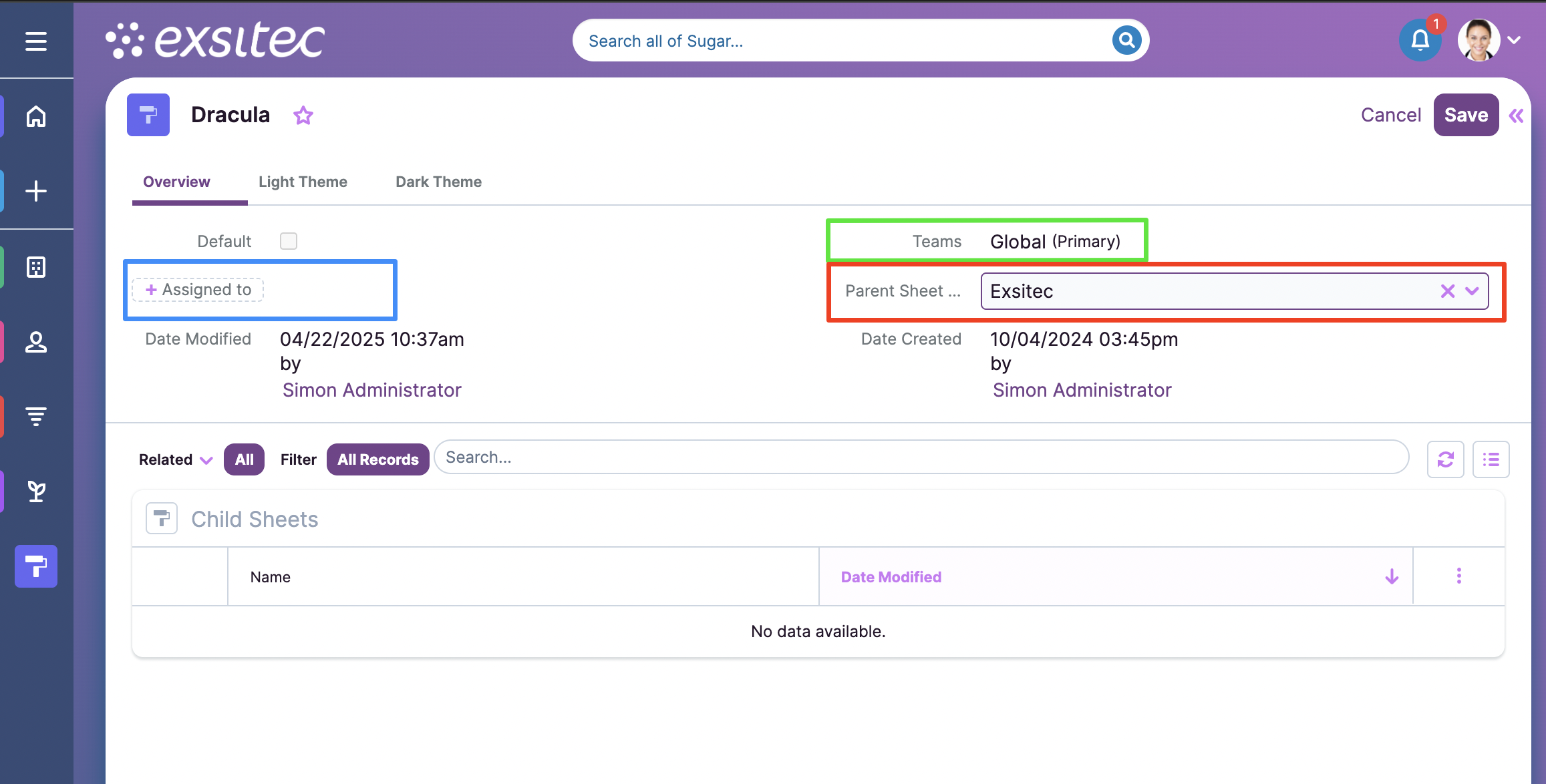Open user profile avatar menu
This screenshot has height=784, width=1546.
click(x=1479, y=40)
